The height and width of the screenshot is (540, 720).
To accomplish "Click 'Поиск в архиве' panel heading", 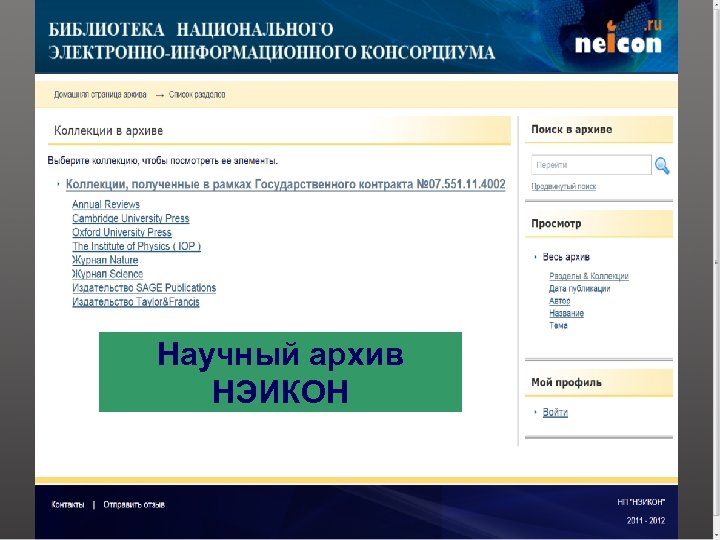I will click(572, 129).
